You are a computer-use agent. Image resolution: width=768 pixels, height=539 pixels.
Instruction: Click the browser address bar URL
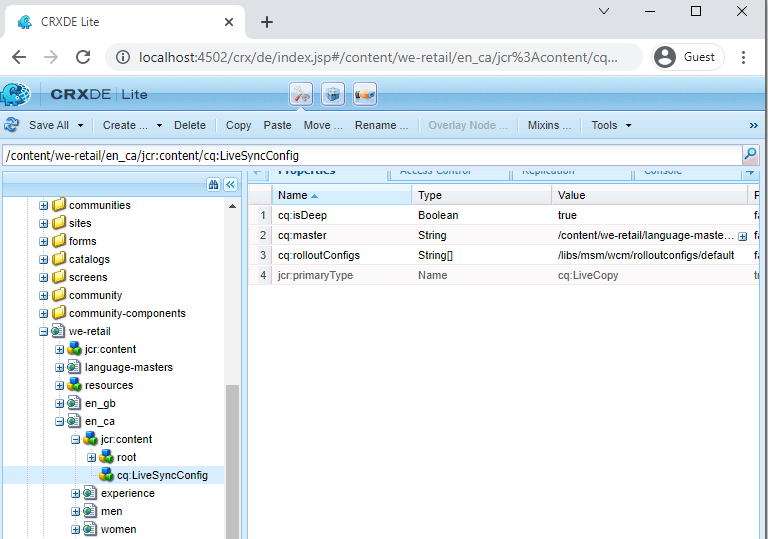pyautogui.click(x=378, y=57)
